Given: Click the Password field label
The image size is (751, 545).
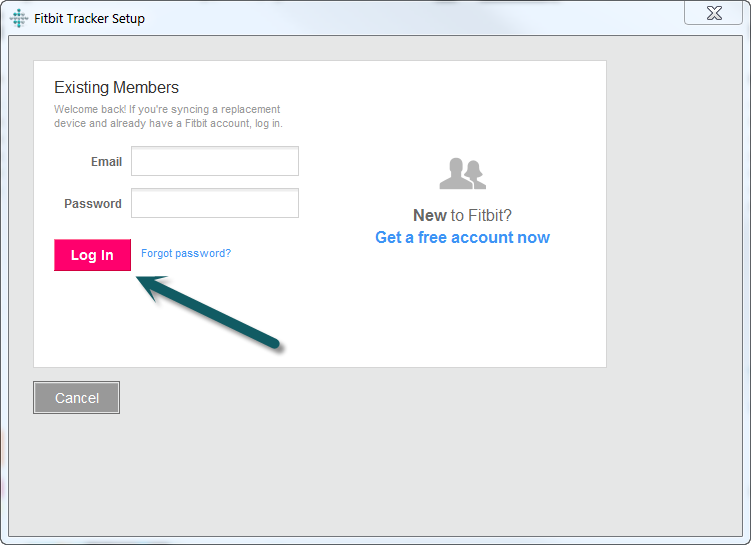Looking at the screenshot, I should (x=93, y=204).
